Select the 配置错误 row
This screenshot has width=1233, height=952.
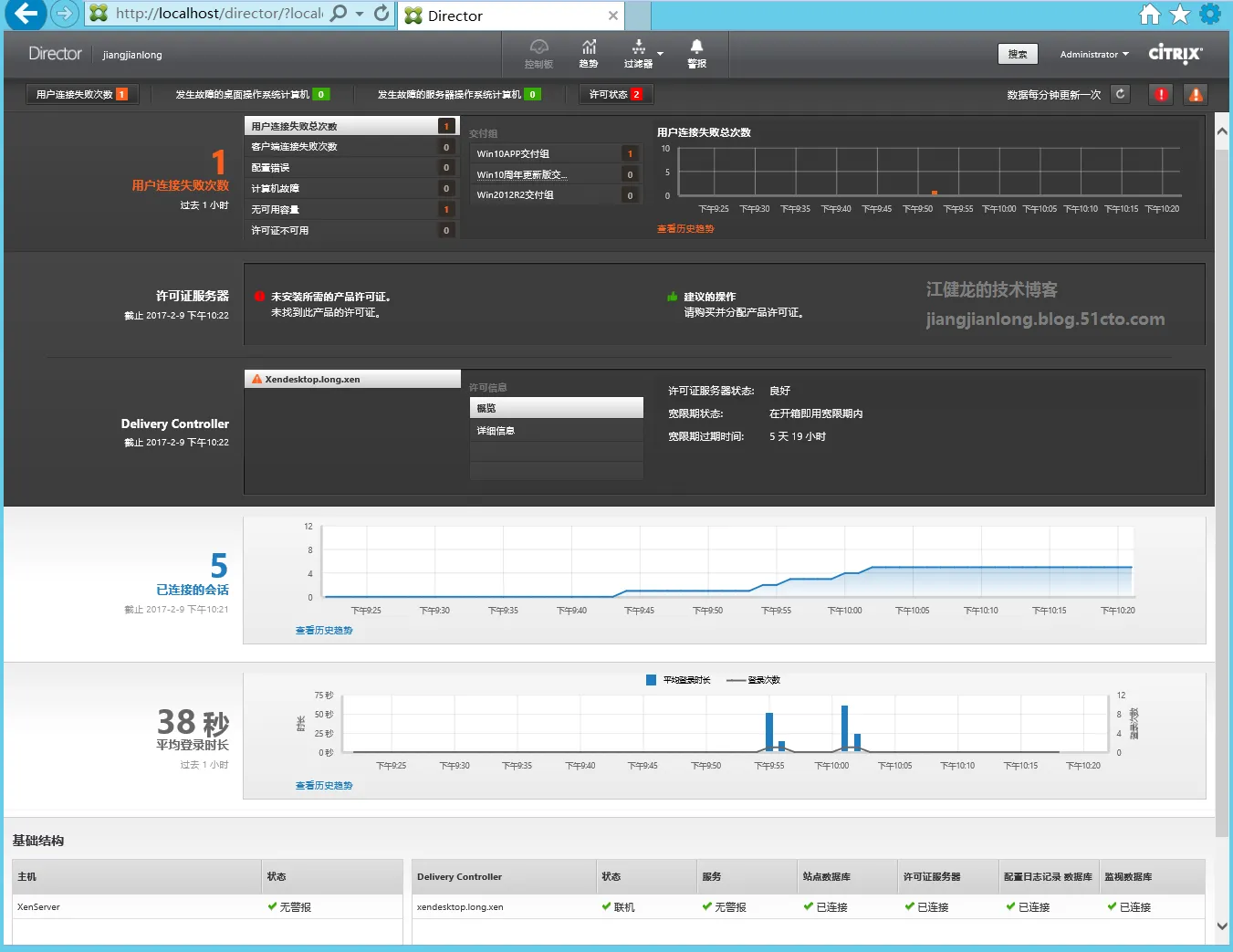(x=351, y=167)
